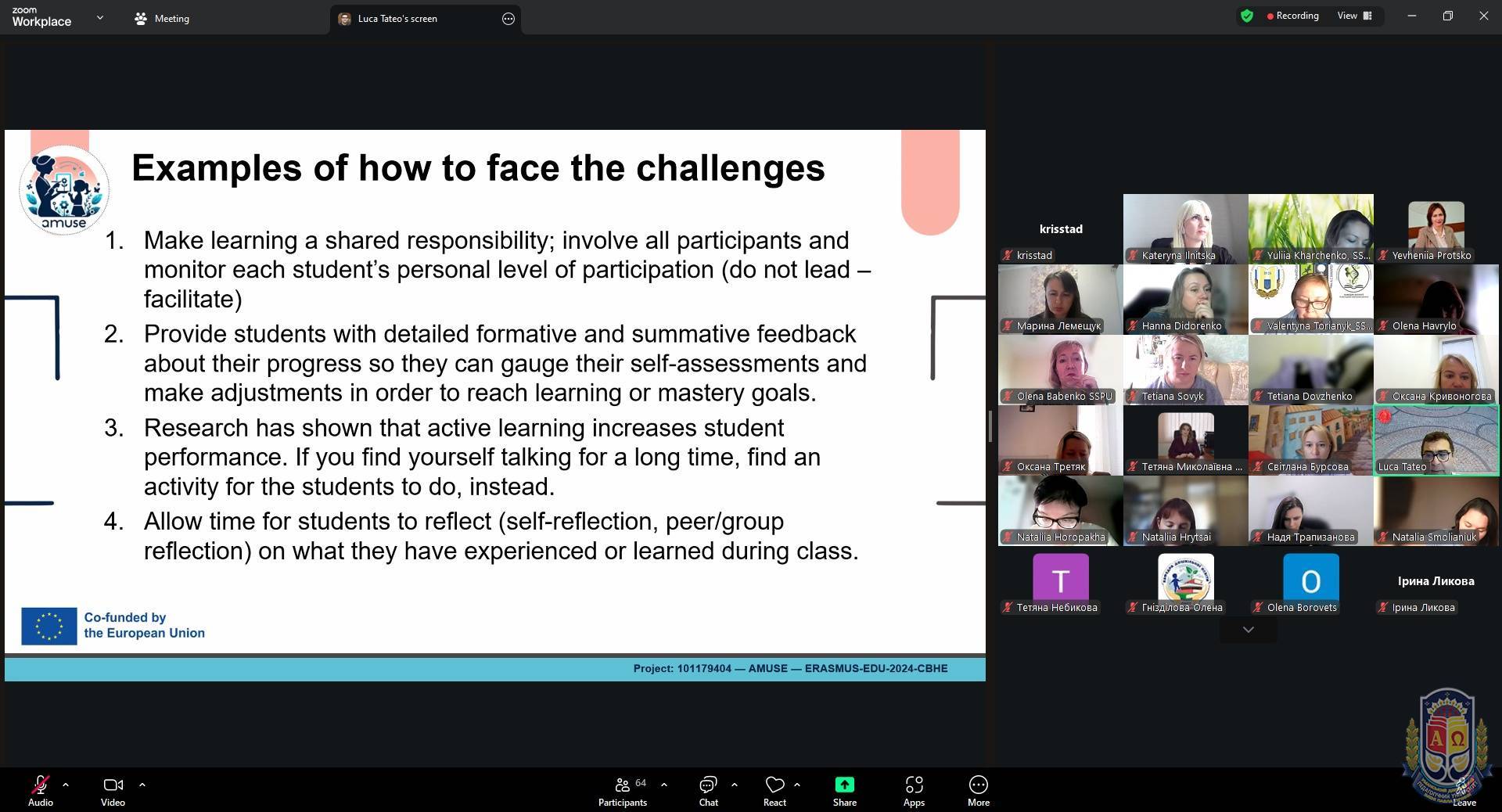Open the View layout options

tap(1354, 16)
